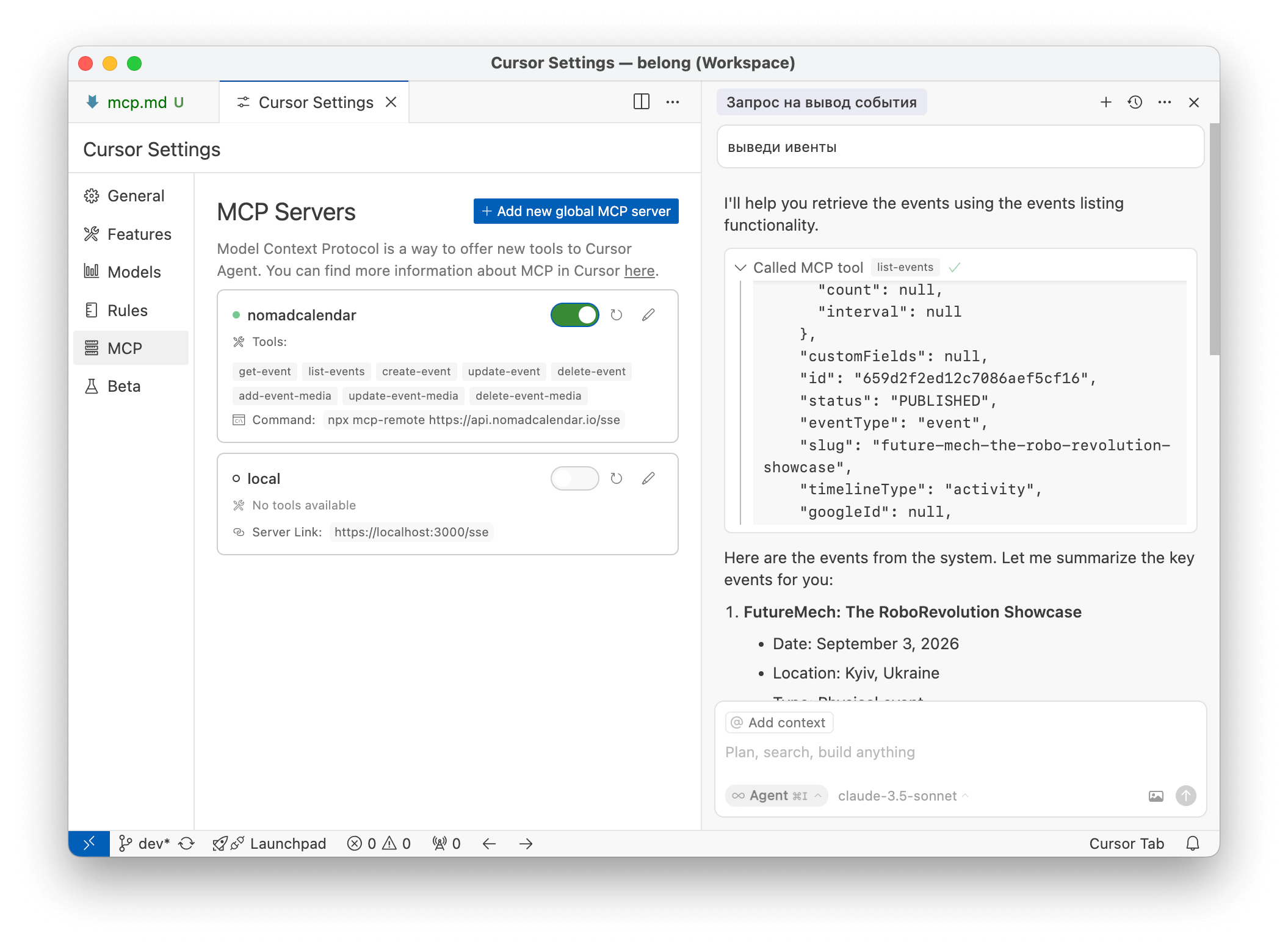The image size is (1288, 947).
Task: Click Cursor Tab in status bar
Action: (1126, 843)
